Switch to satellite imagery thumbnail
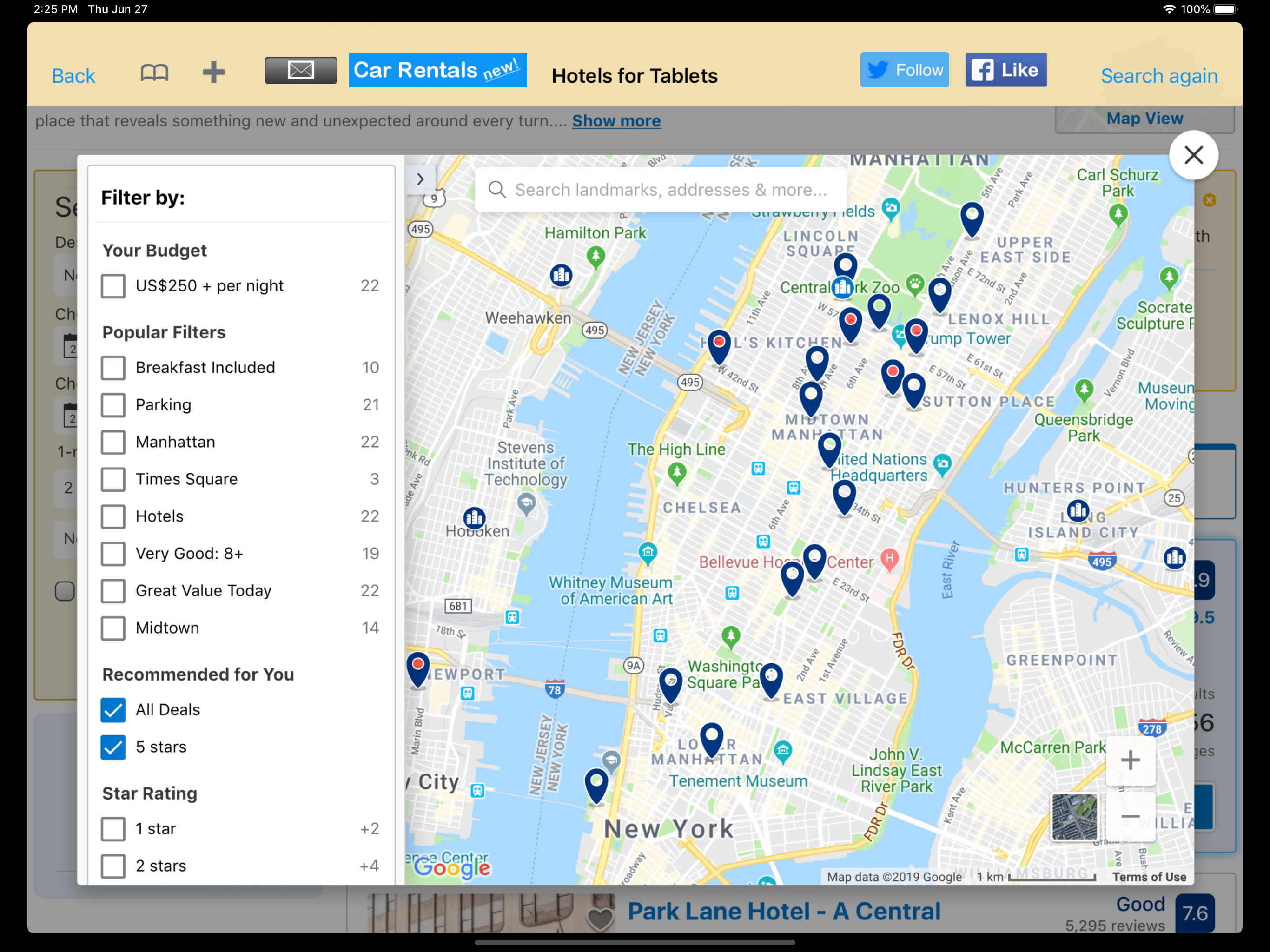Image resolution: width=1270 pixels, height=952 pixels. click(1074, 817)
